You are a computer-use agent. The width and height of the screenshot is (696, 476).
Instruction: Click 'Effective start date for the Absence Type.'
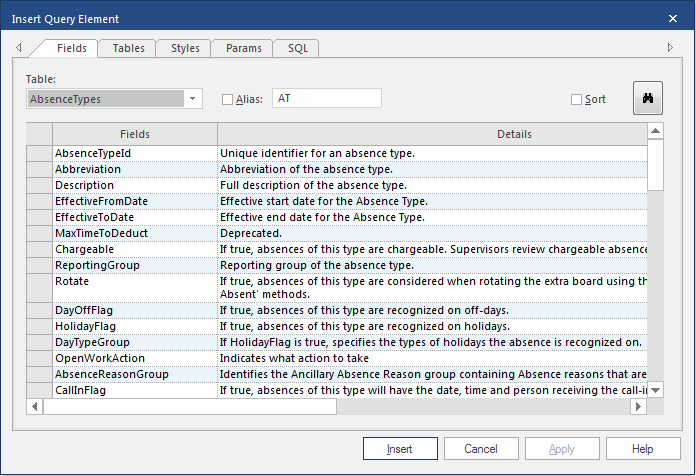point(432,201)
